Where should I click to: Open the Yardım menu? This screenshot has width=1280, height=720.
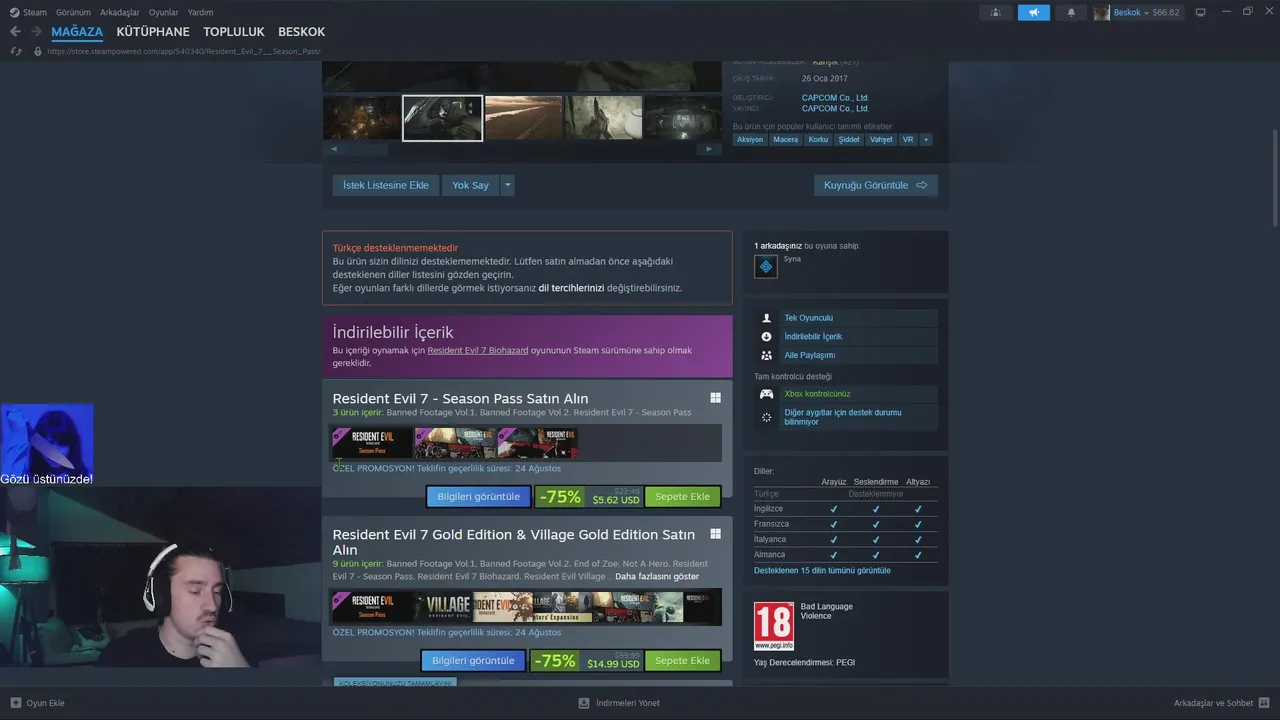point(200,13)
